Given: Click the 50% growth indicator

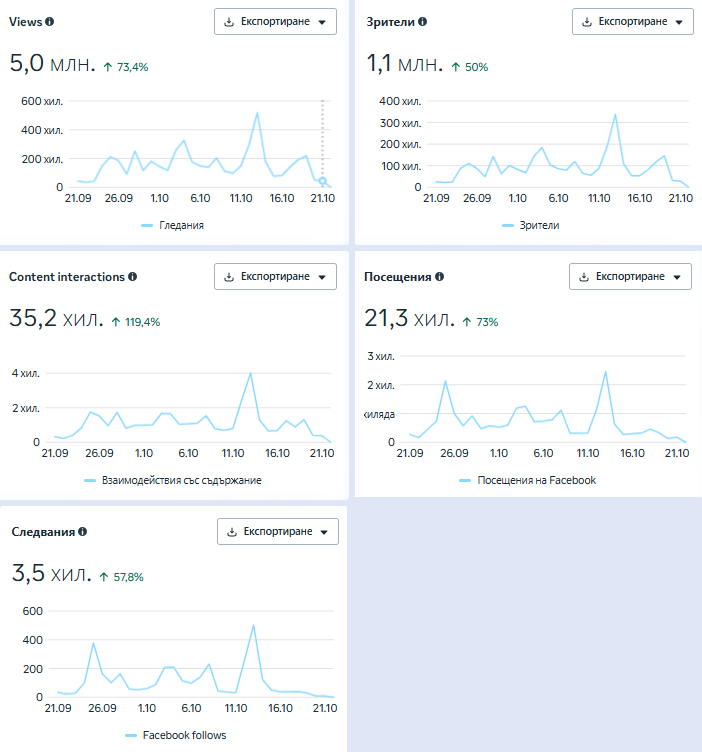Looking at the screenshot, I should click(470, 67).
